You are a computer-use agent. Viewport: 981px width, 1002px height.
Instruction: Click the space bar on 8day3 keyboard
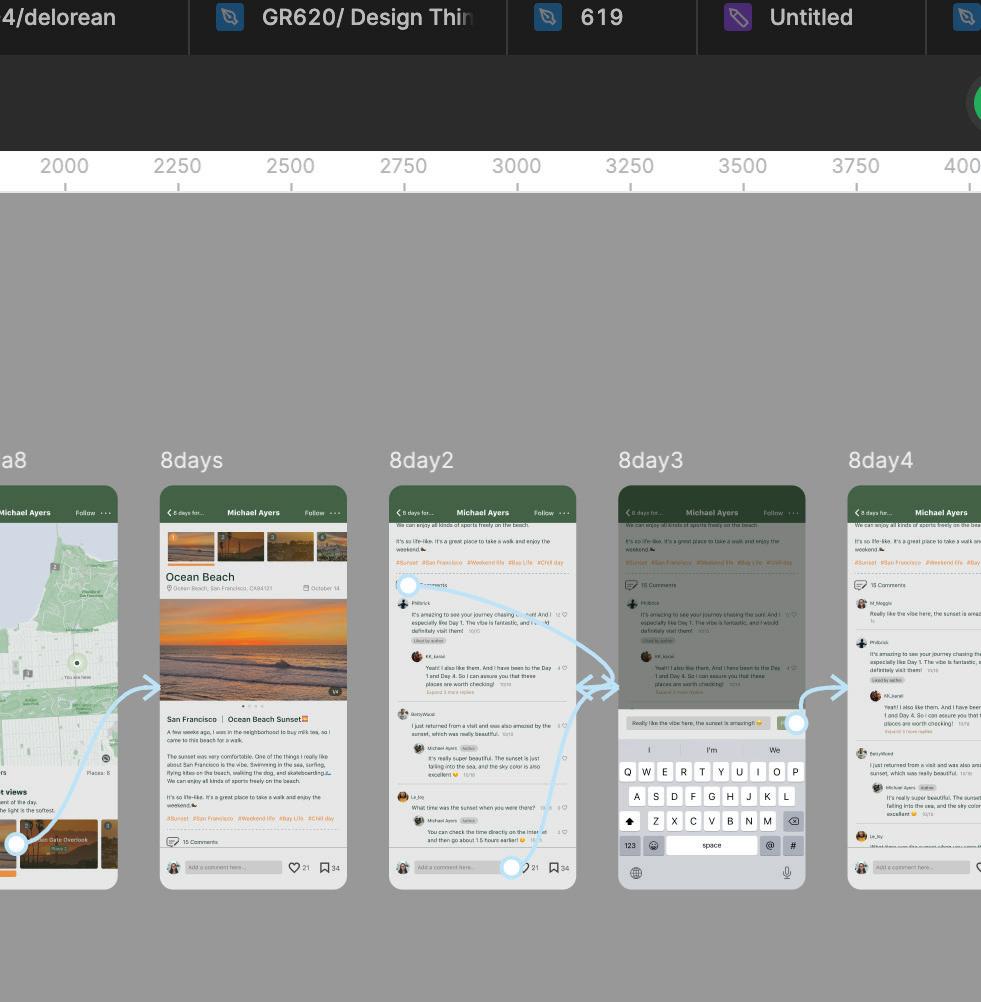711,845
